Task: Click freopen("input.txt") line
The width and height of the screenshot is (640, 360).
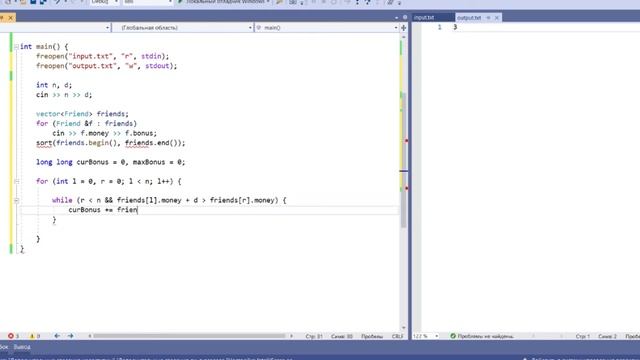Action: coord(102,56)
